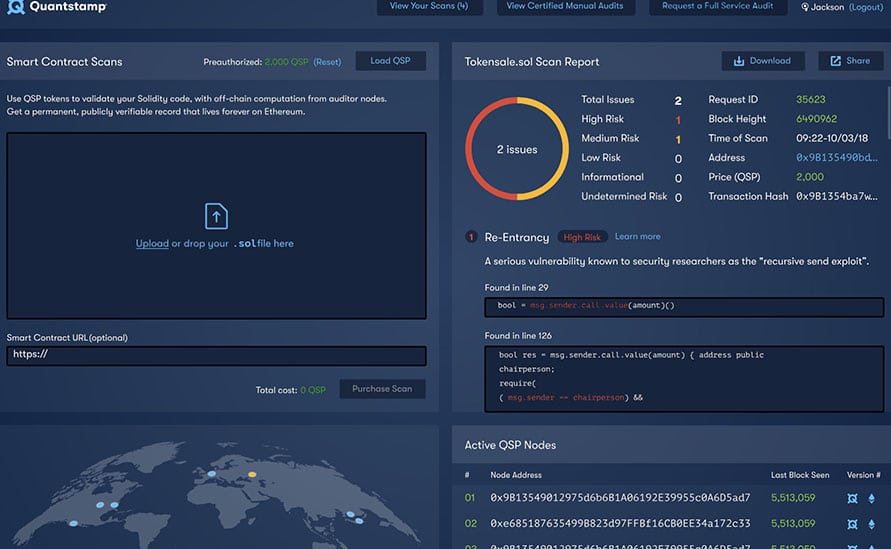The height and width of the screenshot is (549, 891).
Task: Click Quantstamp version icon for node 01
Action: [852, 498]
